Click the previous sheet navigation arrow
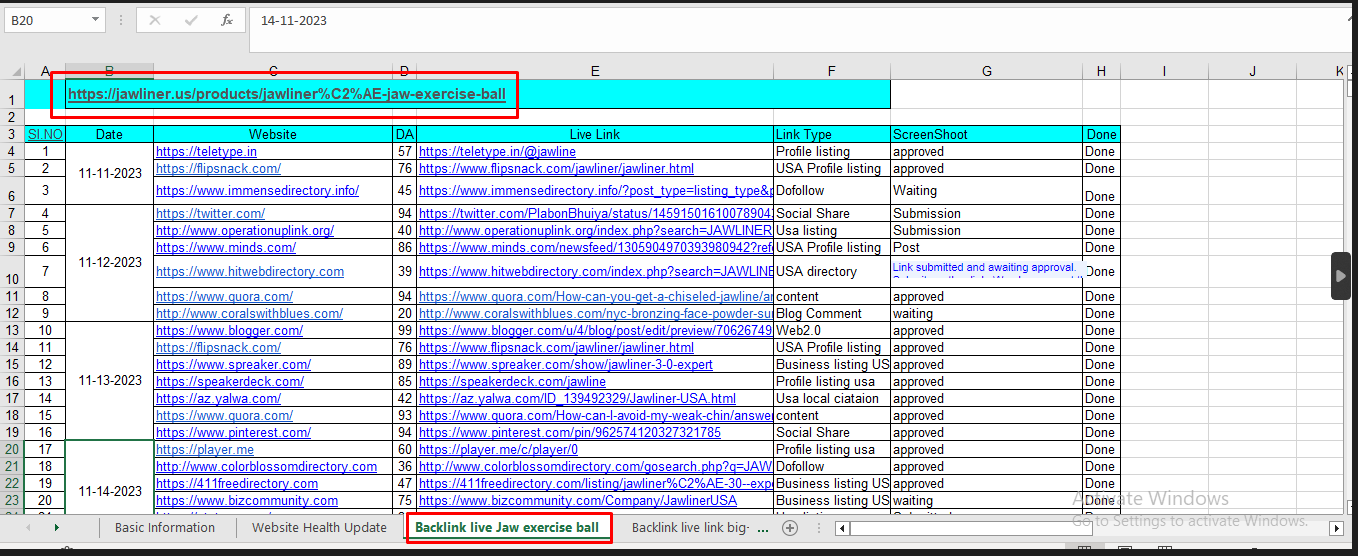 pos(28,527)
